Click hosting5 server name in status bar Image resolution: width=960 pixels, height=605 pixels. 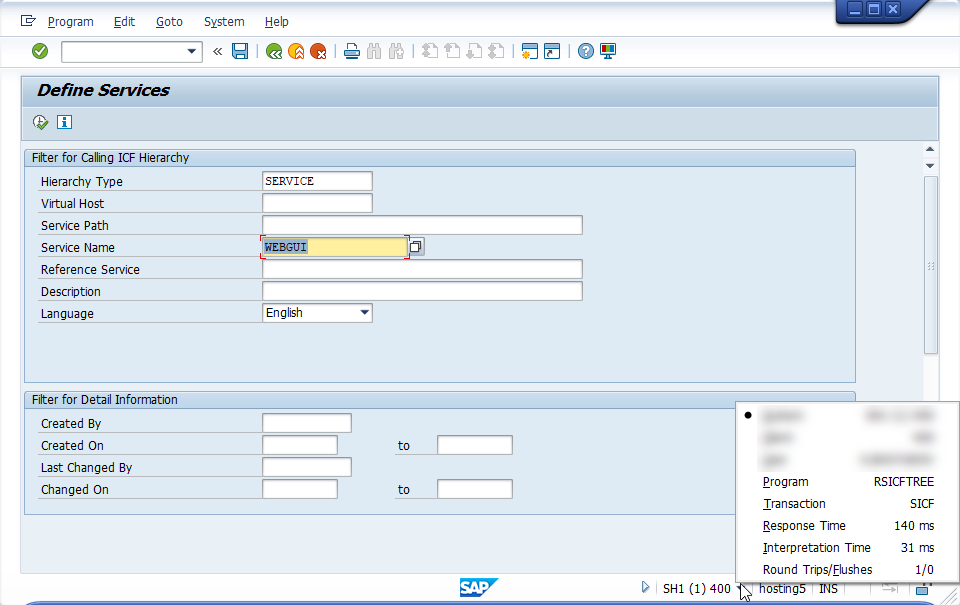click(x=782, y=588)
